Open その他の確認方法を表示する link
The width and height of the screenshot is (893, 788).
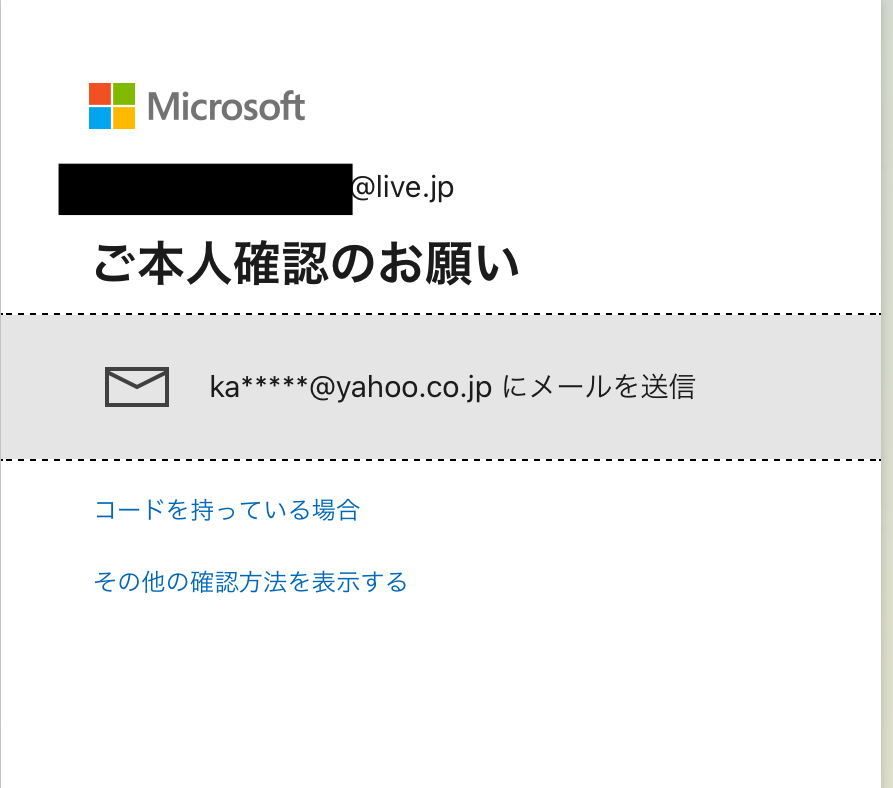click(x=251, y=582)
